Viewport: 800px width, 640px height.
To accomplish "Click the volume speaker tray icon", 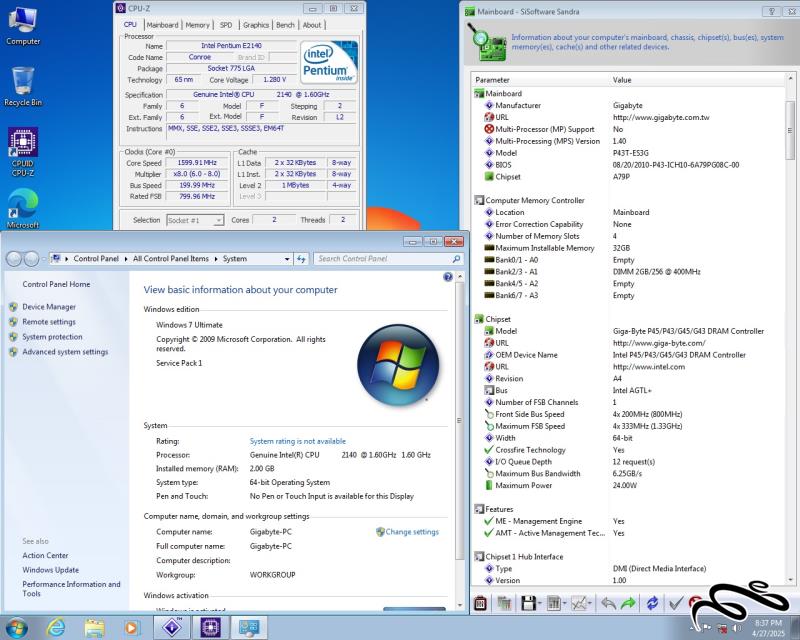I will point(737,627).
